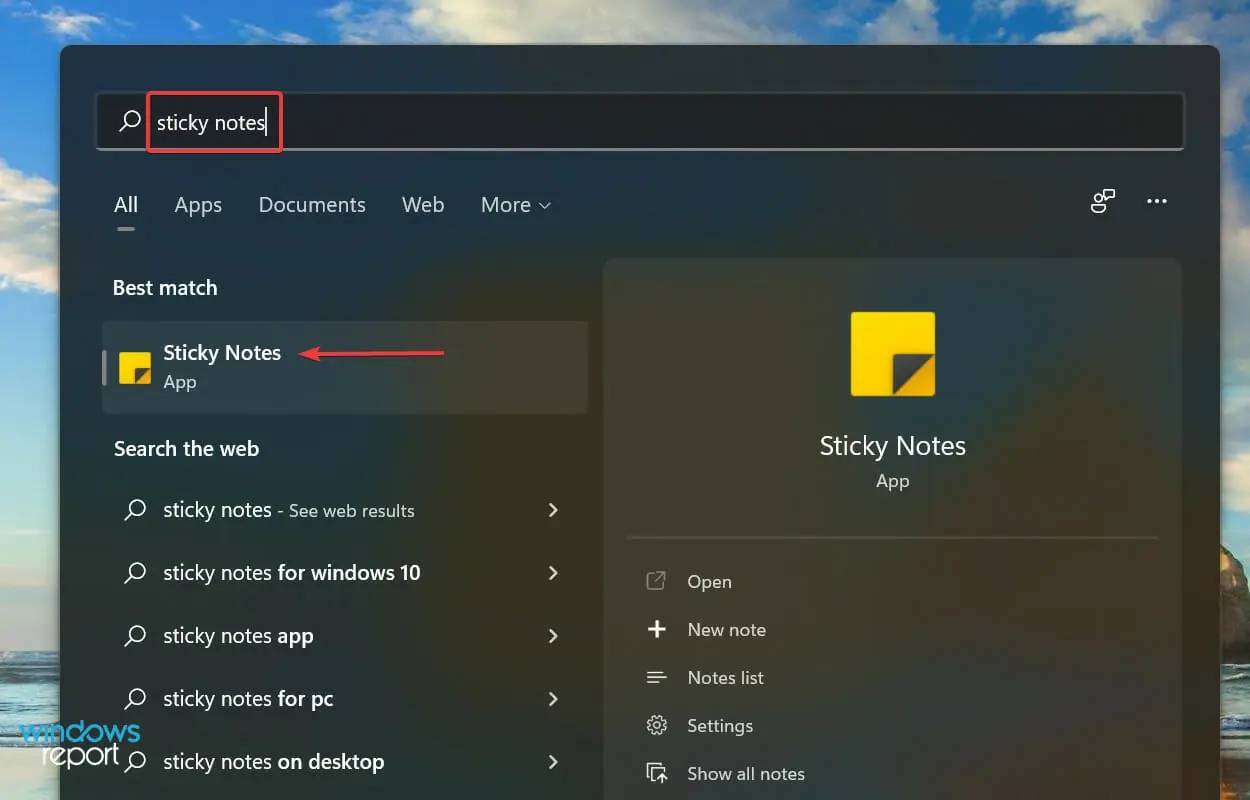Image resolution: width=1250 pixels, height=800 pixels.
Task: Expand arrow for 'sticky notes for windows 10'
Action: (x=553, y=573)
